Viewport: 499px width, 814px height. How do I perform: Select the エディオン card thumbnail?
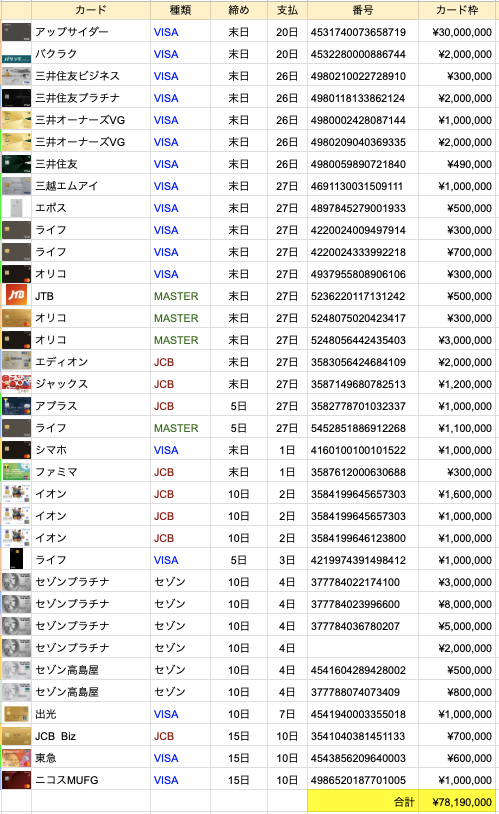click(16, 362)
